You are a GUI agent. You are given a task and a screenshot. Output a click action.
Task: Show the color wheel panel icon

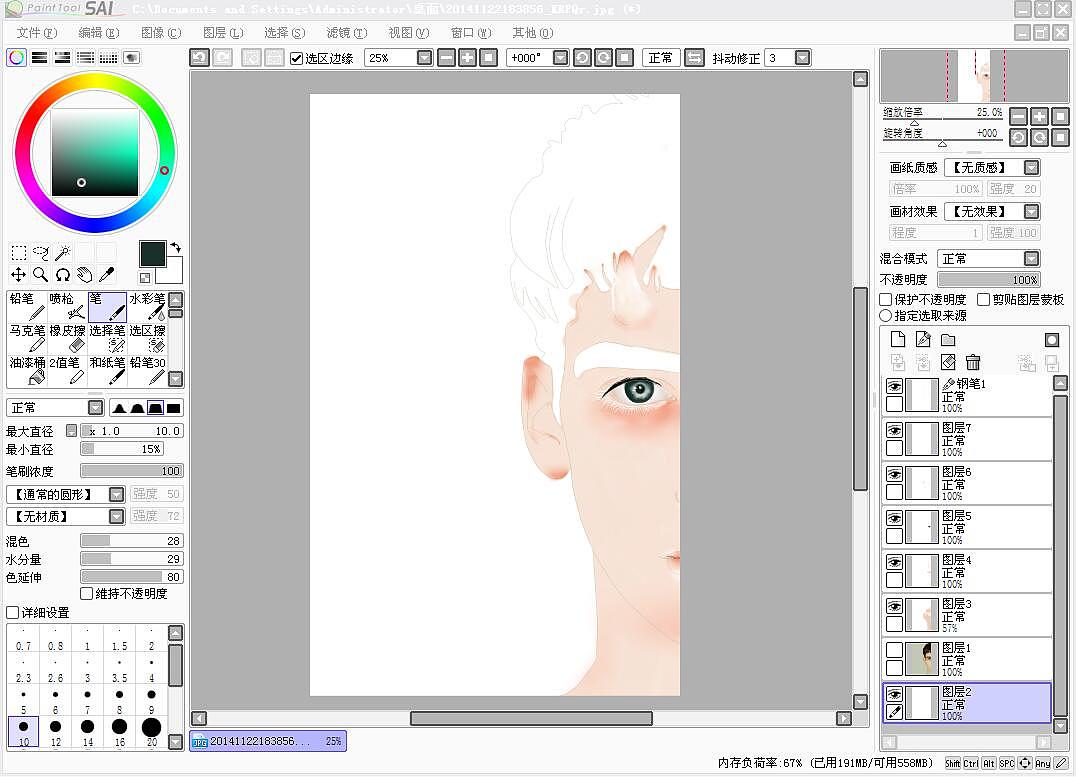click(16, 58)
